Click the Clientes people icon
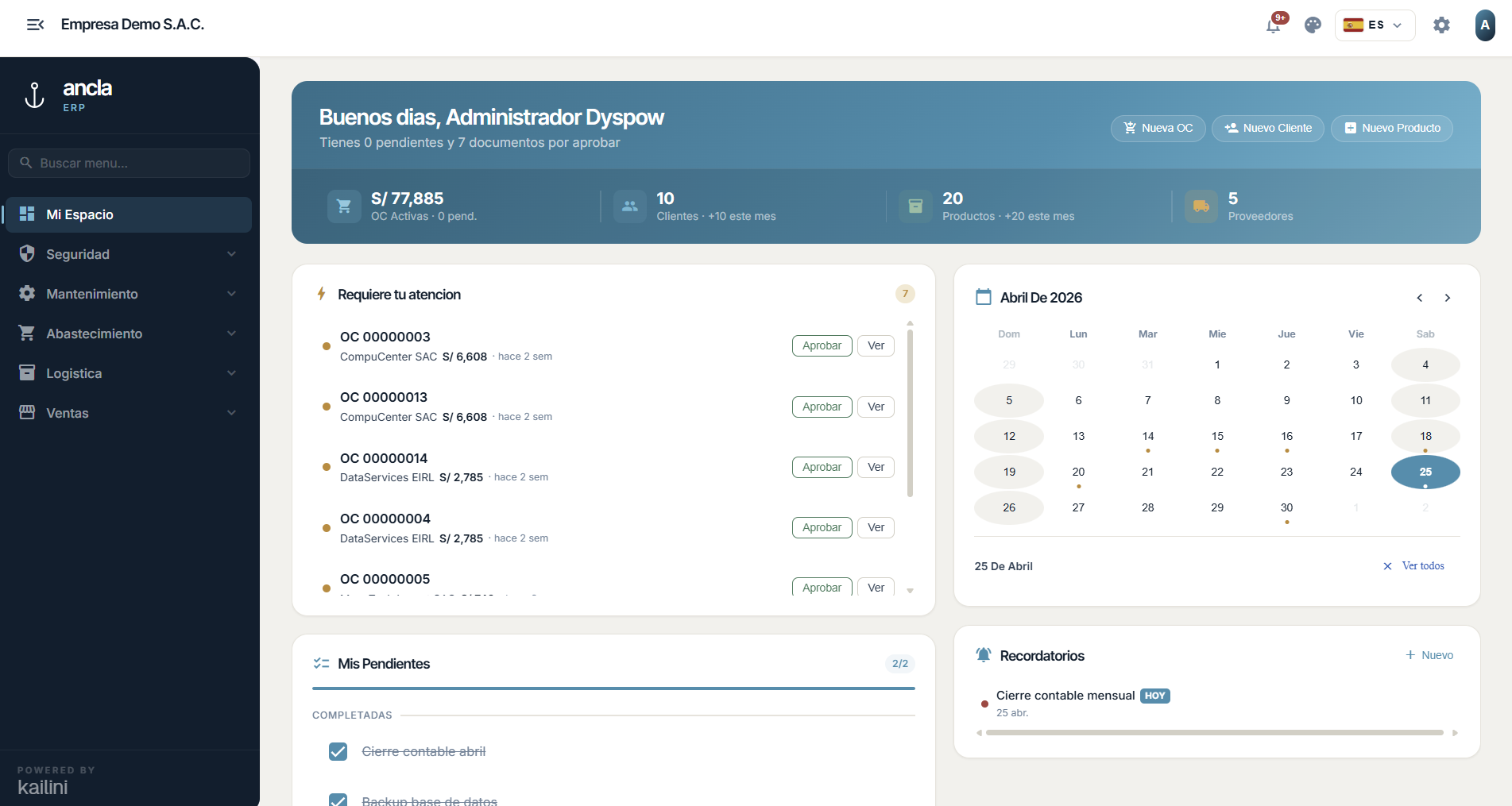The width and height of the screenshot is (1512, 806). (630, 206)
